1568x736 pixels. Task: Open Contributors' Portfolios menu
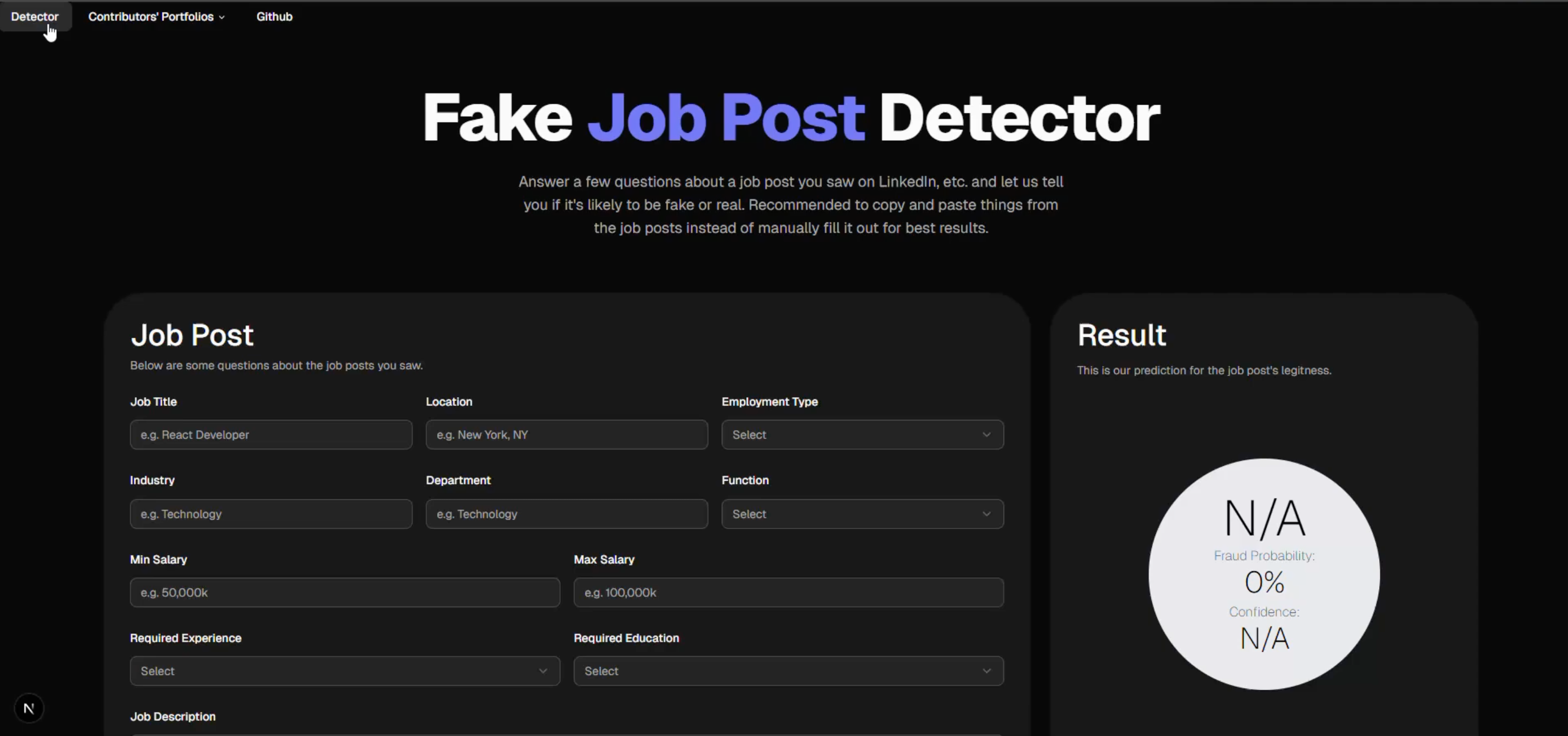[151, 16]
